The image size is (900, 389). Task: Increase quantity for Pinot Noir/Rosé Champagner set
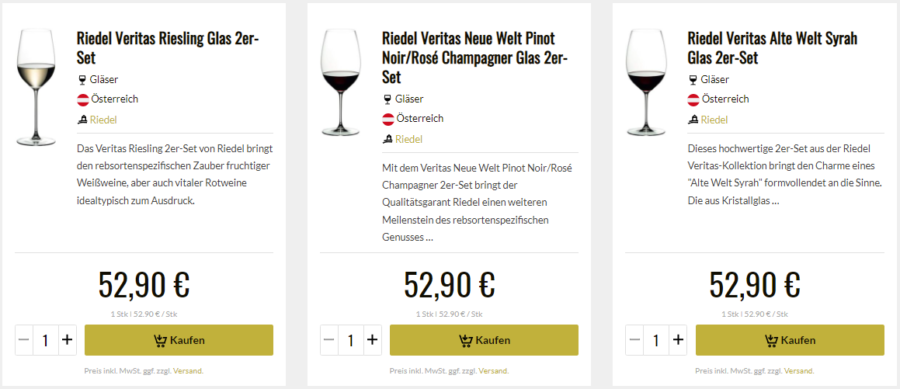pos(373,340)
